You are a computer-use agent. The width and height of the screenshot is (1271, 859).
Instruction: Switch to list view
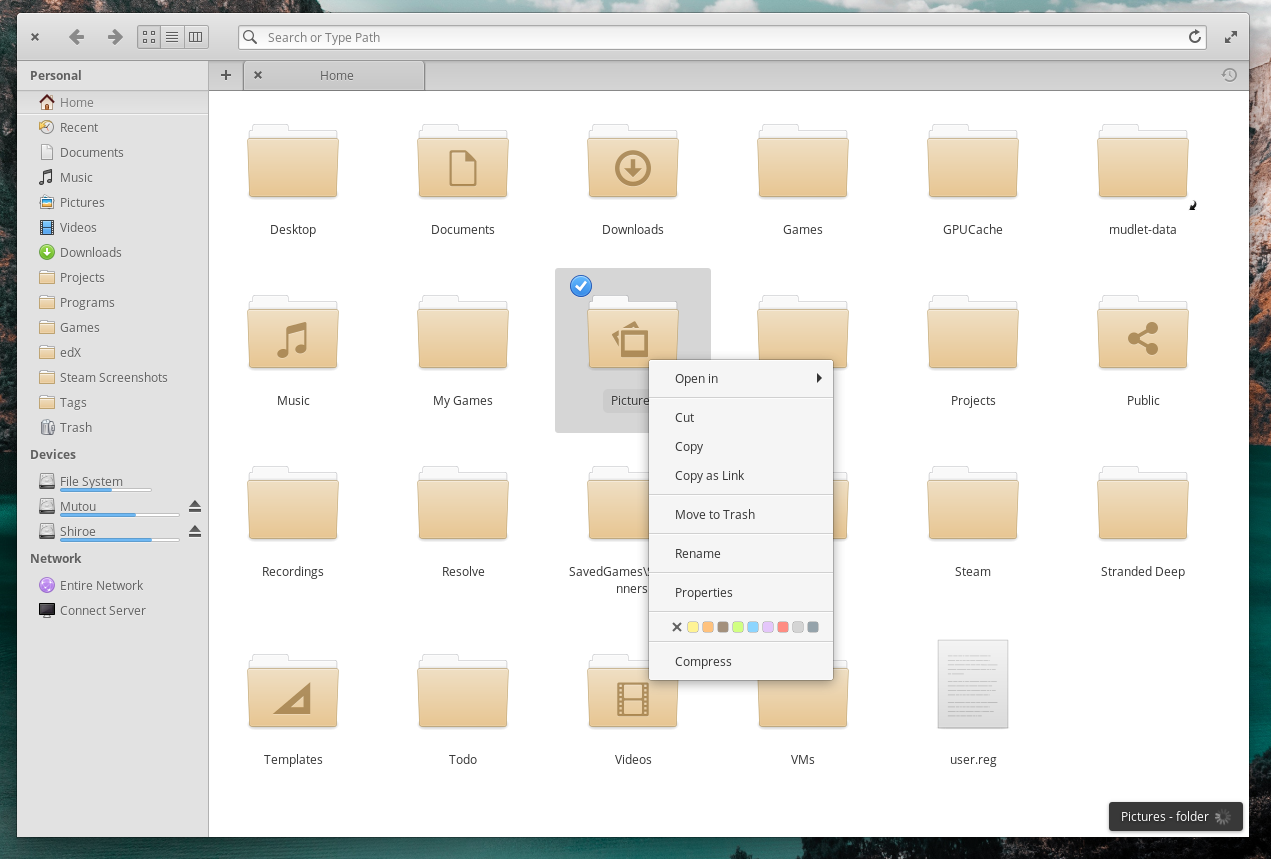tap(172, 37)
